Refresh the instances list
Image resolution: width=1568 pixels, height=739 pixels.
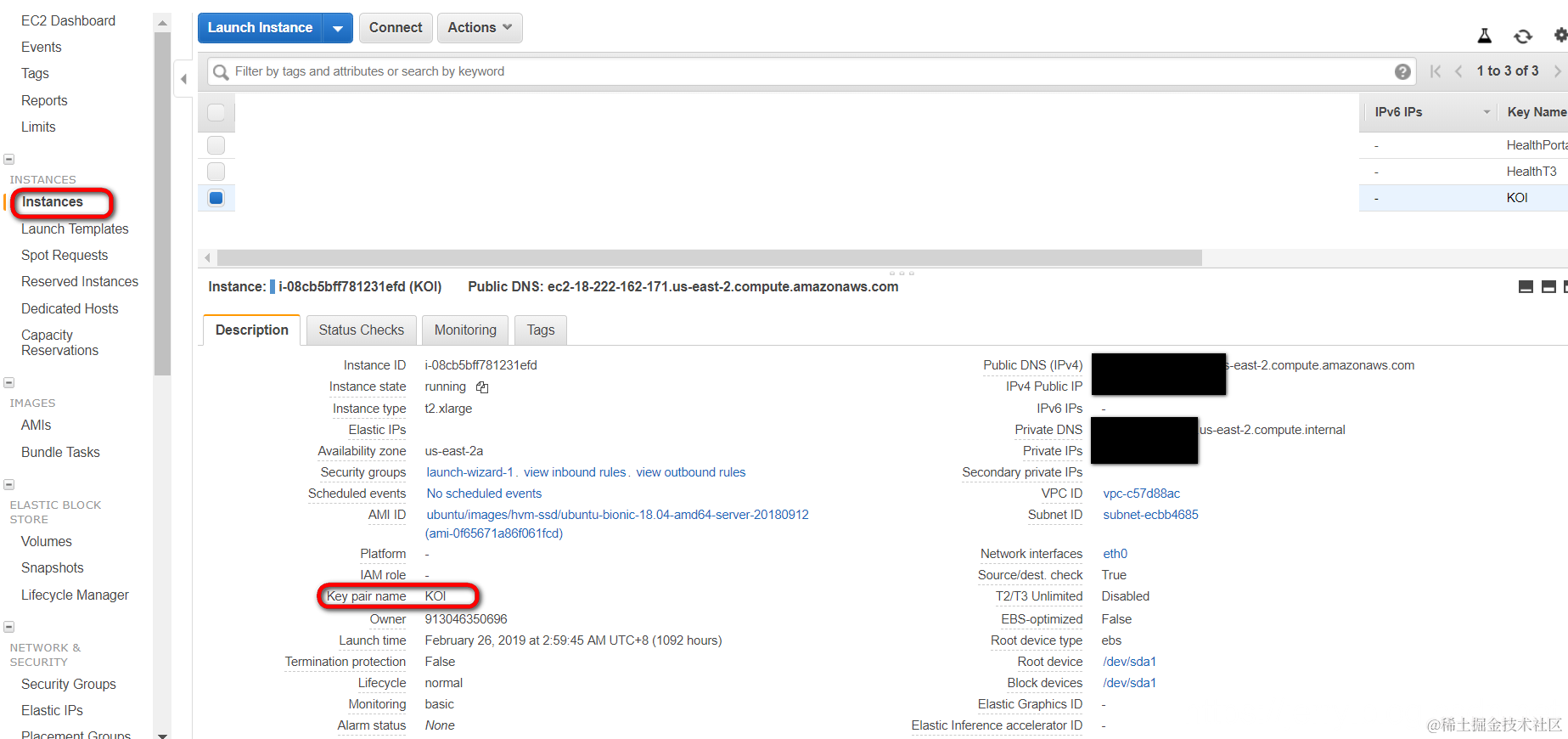tap(1523, 36)
